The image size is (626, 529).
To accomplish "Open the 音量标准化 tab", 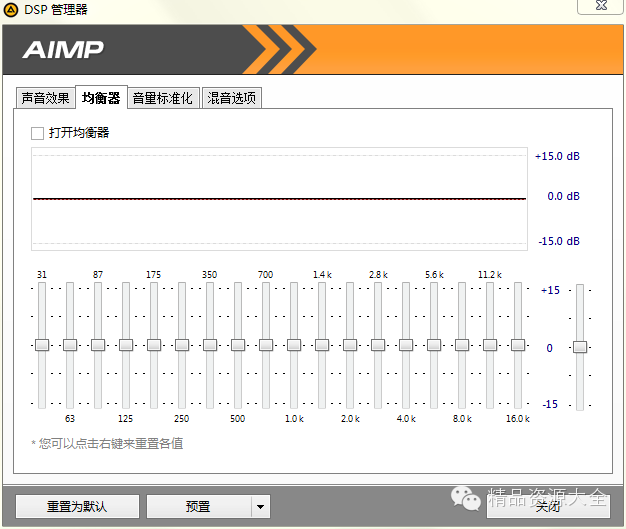I will pyautogui.click(x=163, y=98).
